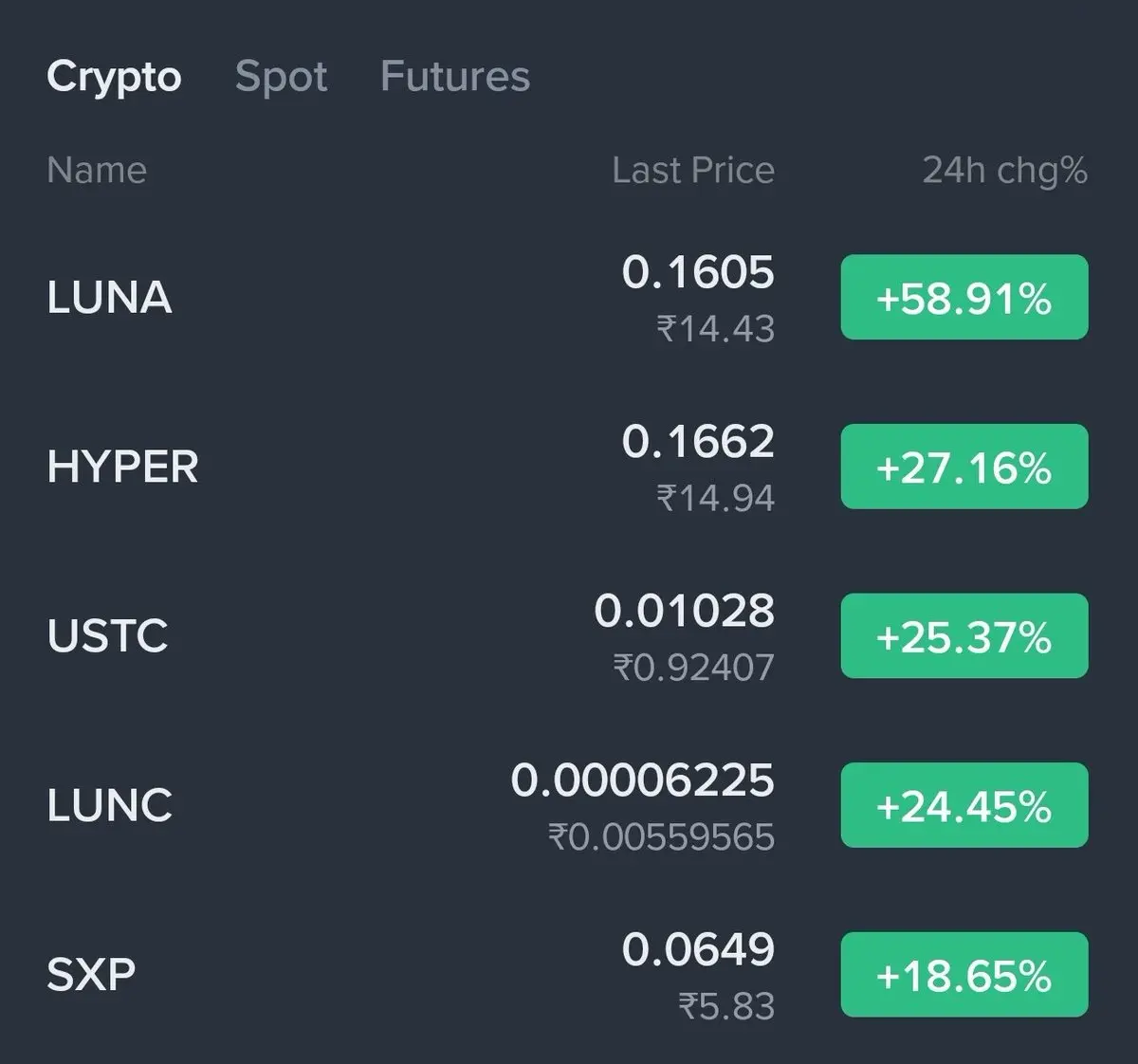1138x1064 pixels.
Task: Select SXP last price 0.0649
Action: coord(698,950)
